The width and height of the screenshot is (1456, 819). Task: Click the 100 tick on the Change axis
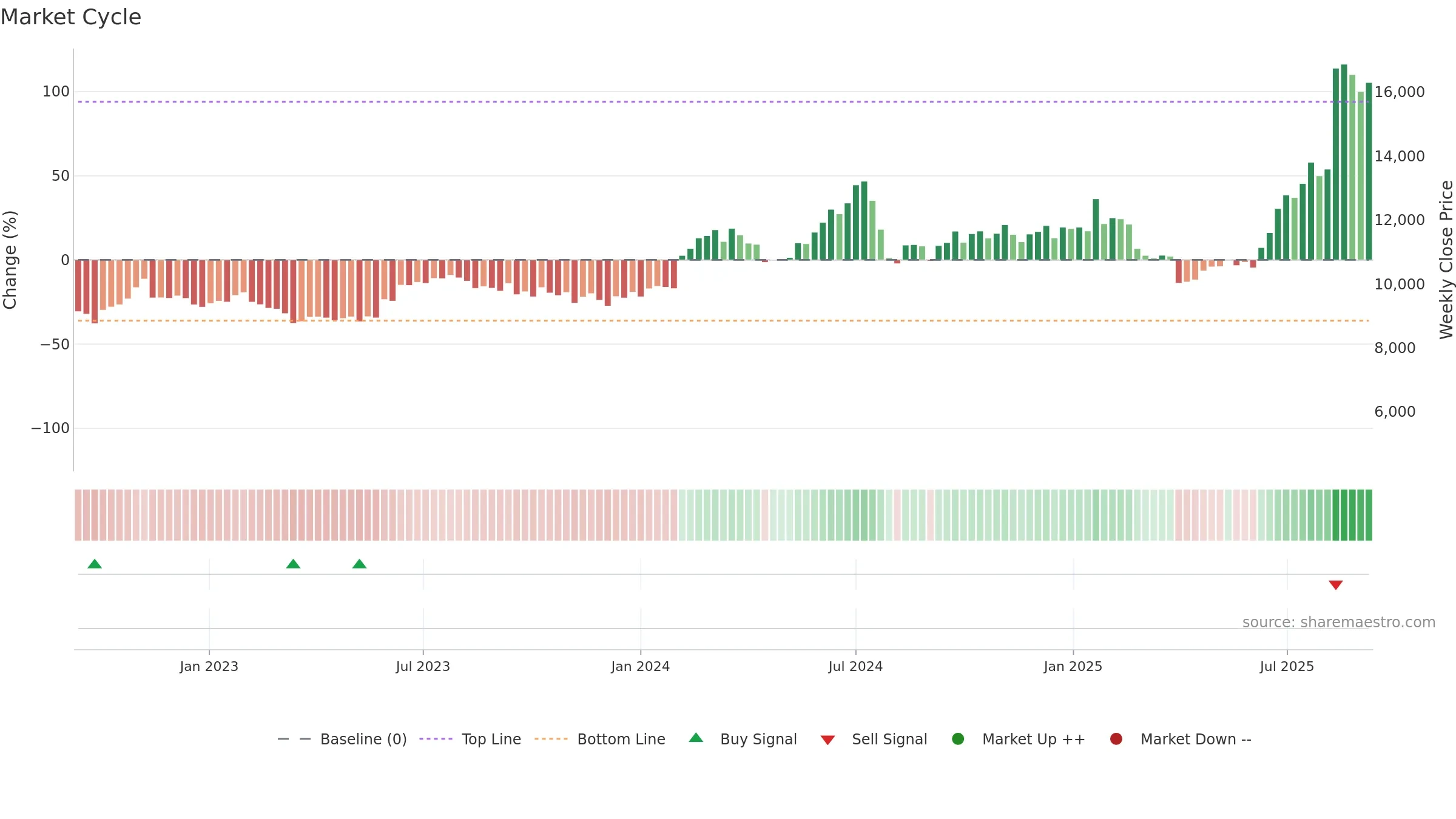click(x=56, y=92)
